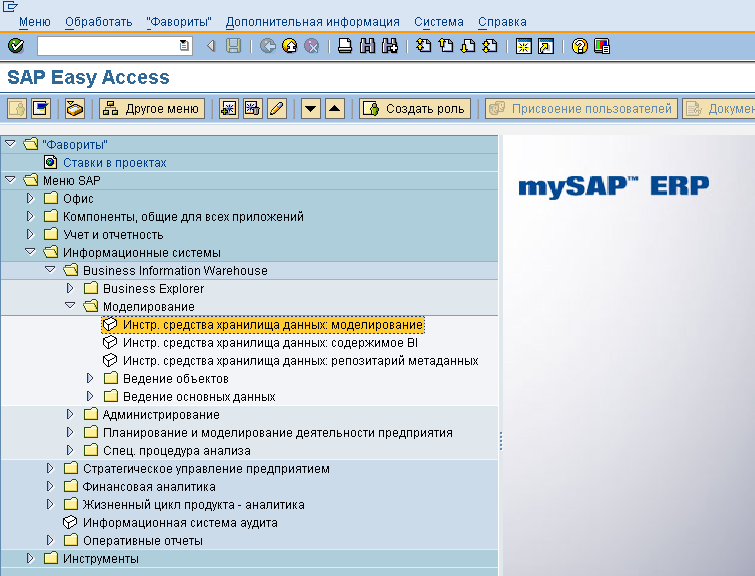Image resolution: width=755 pixels, height=576 pixels.
Task: Select Инстр. средства хранилища данных: содержимое BI
Action: (x=271, y=343)
